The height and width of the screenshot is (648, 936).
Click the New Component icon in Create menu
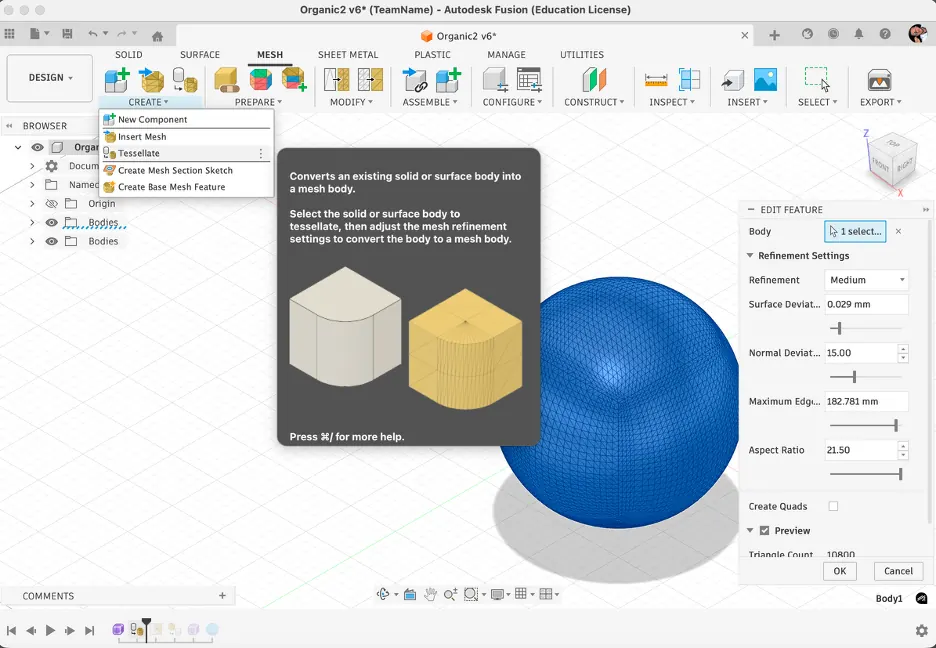coord(108,119)
